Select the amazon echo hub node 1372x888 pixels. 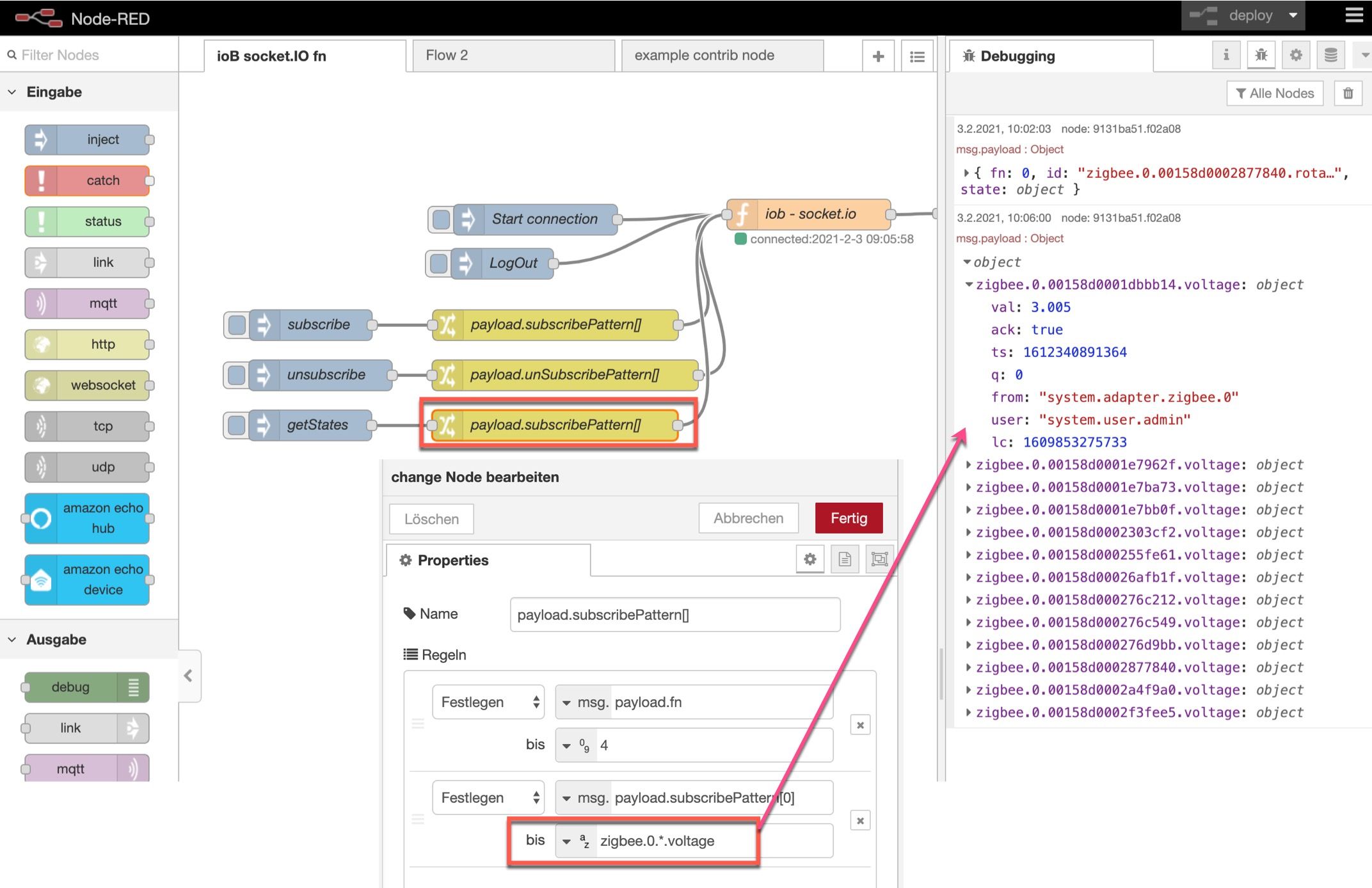(x=88, y=518)
